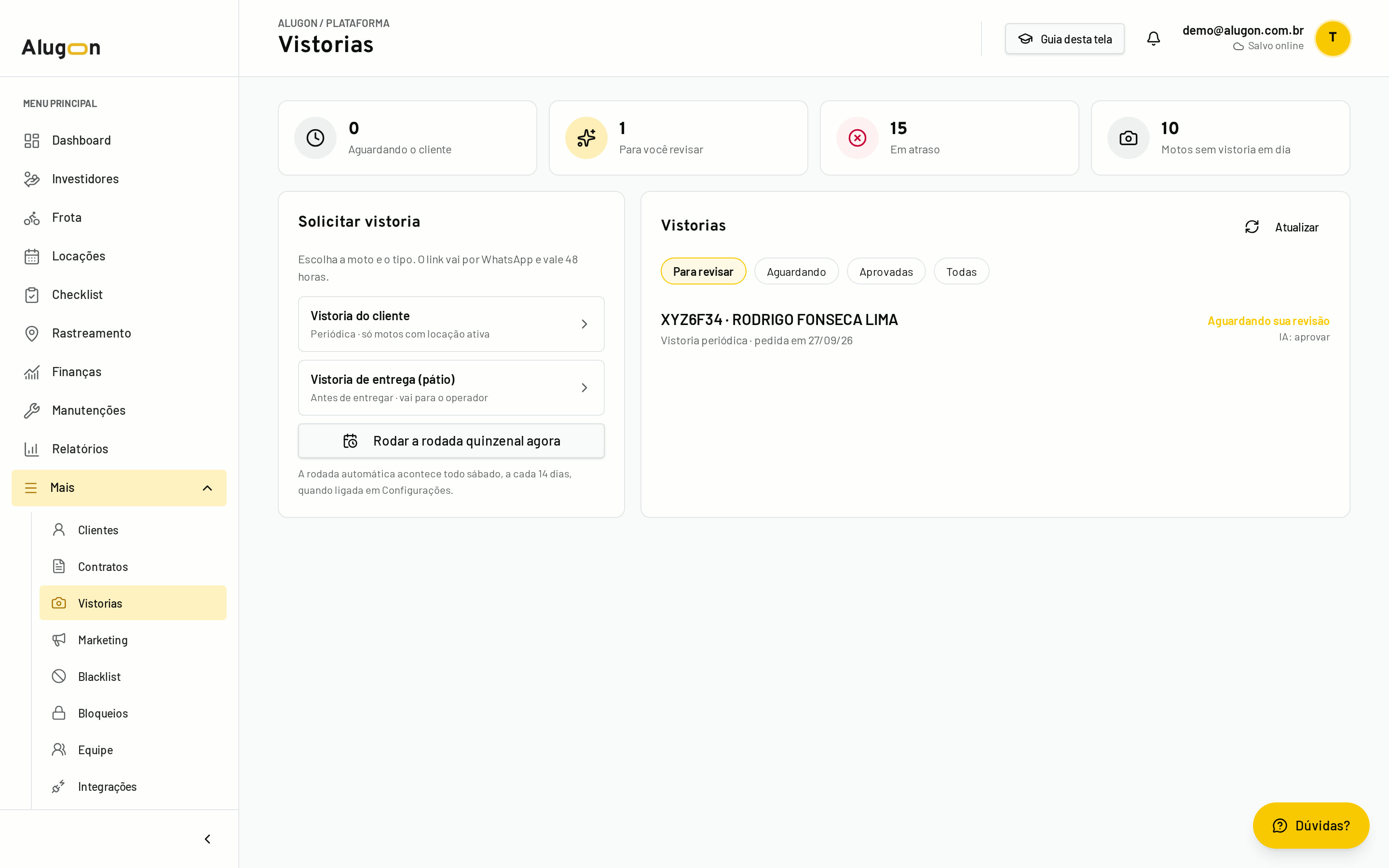This screenshot has height=868, width=1389.
Task: Open Vistoria do cliente chevron
Action: point(585,325)
